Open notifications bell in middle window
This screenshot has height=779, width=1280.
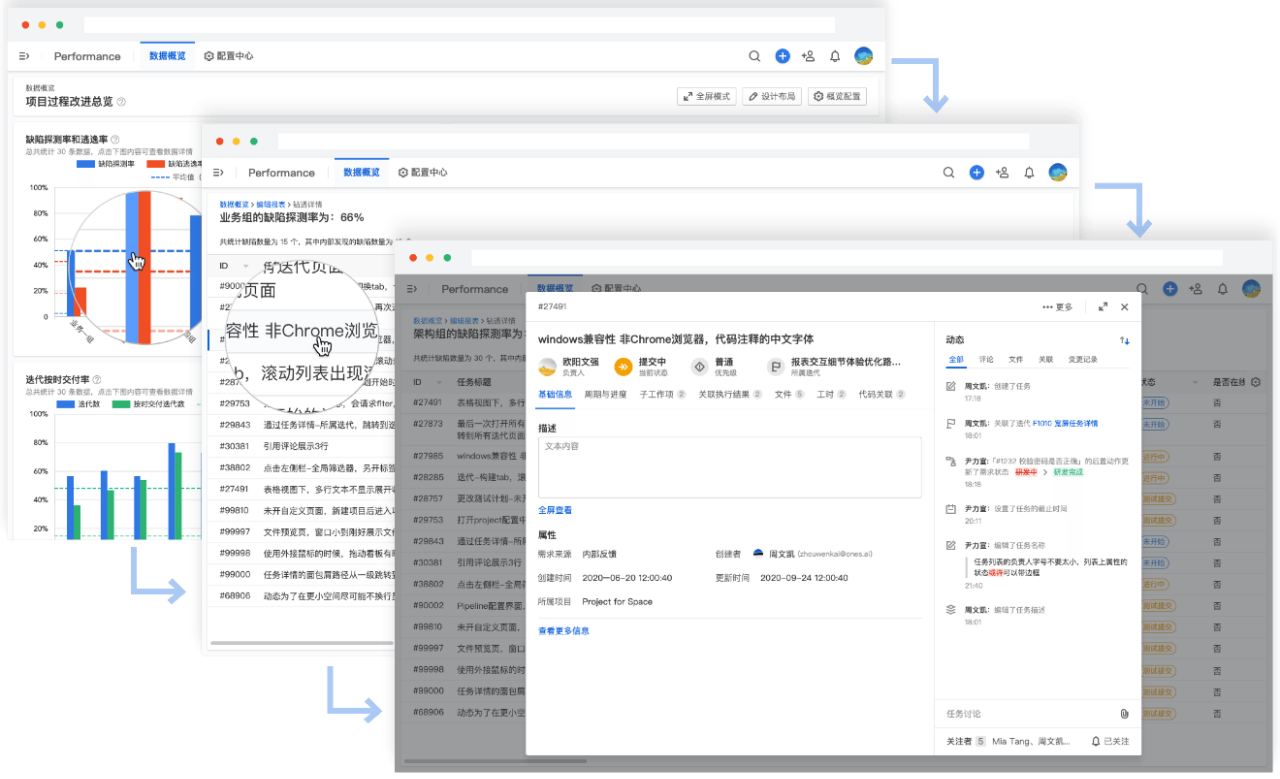click(x=1029, y=173)
